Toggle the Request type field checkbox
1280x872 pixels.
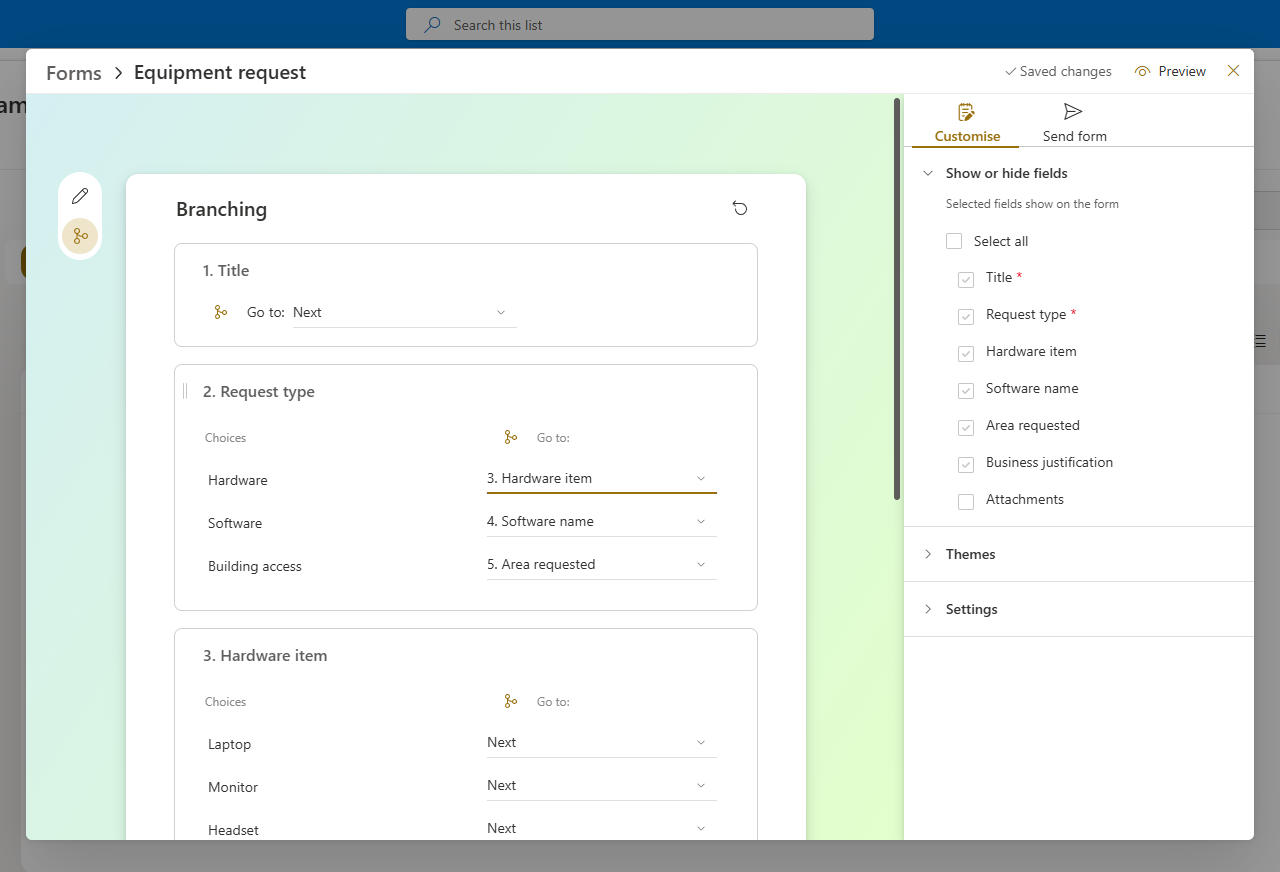tap(966, 317)
